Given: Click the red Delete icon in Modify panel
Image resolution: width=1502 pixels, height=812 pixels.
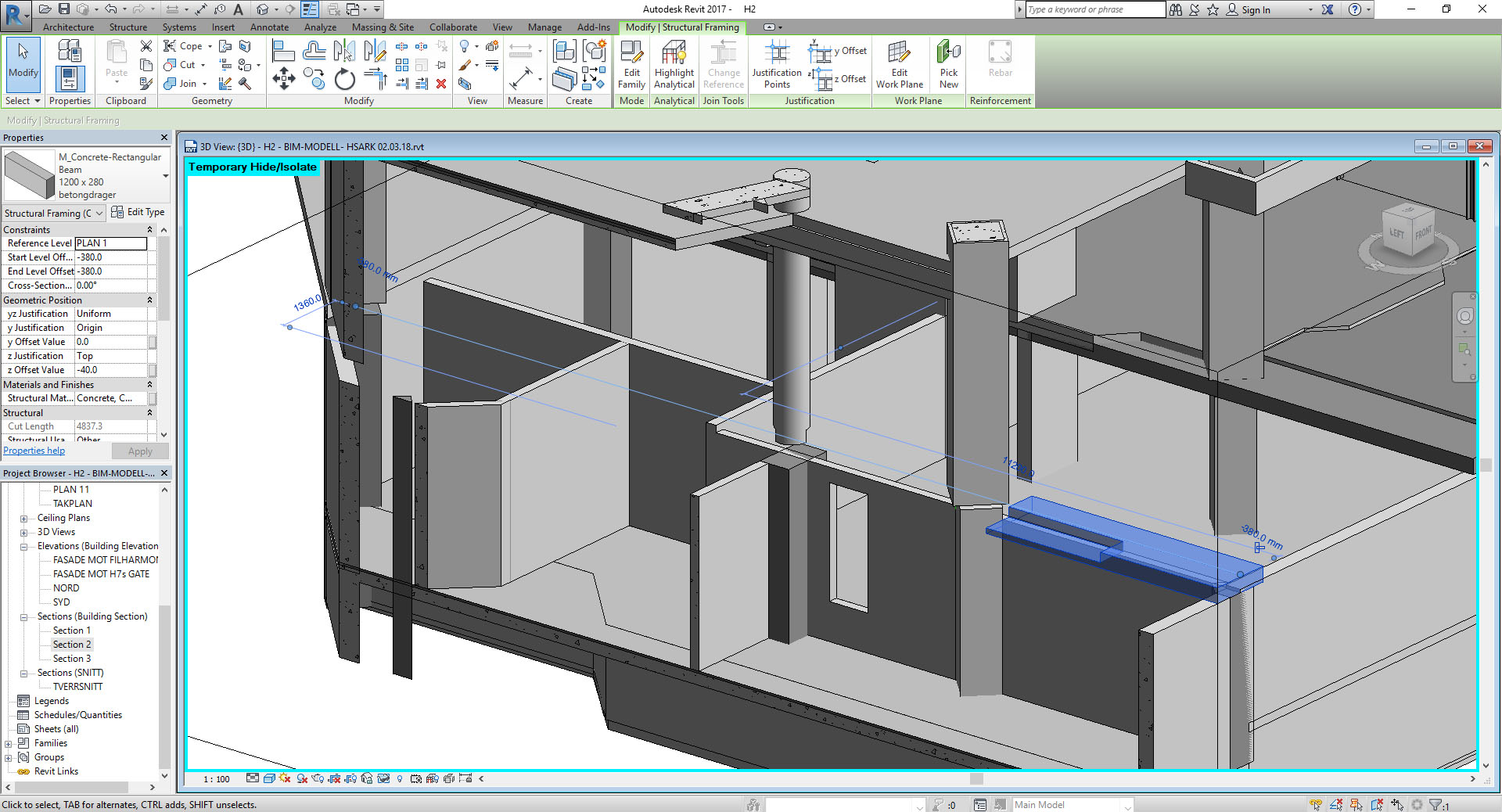Looking at the screenshot, I should pos(441,84).
